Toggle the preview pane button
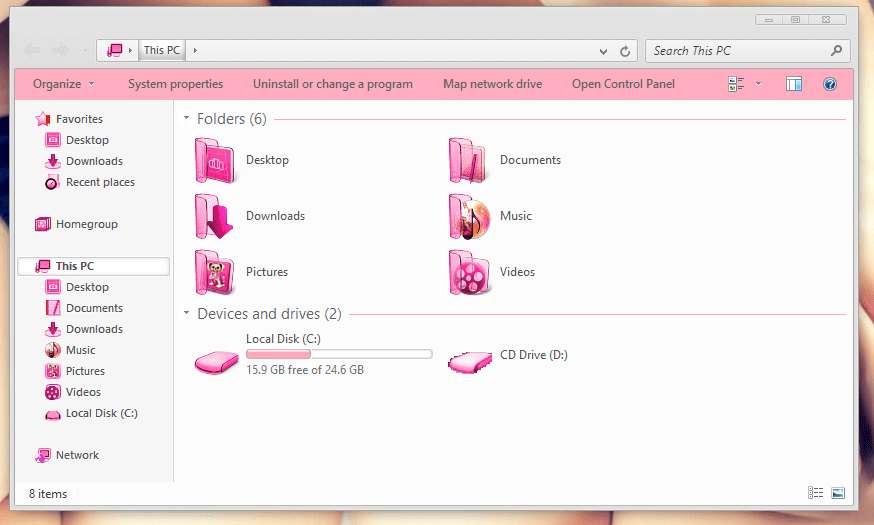 point(794,85)
